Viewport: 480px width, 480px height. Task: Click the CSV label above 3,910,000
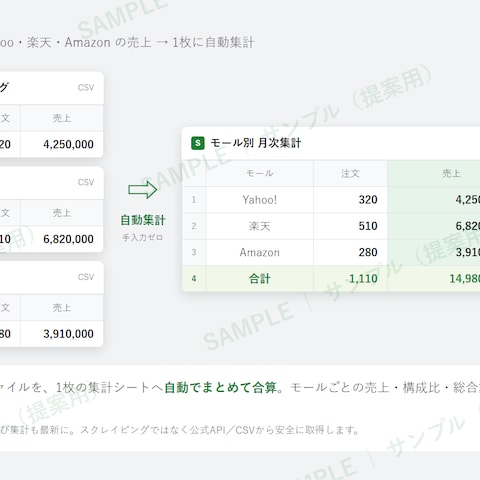click(x=86, y=277)
